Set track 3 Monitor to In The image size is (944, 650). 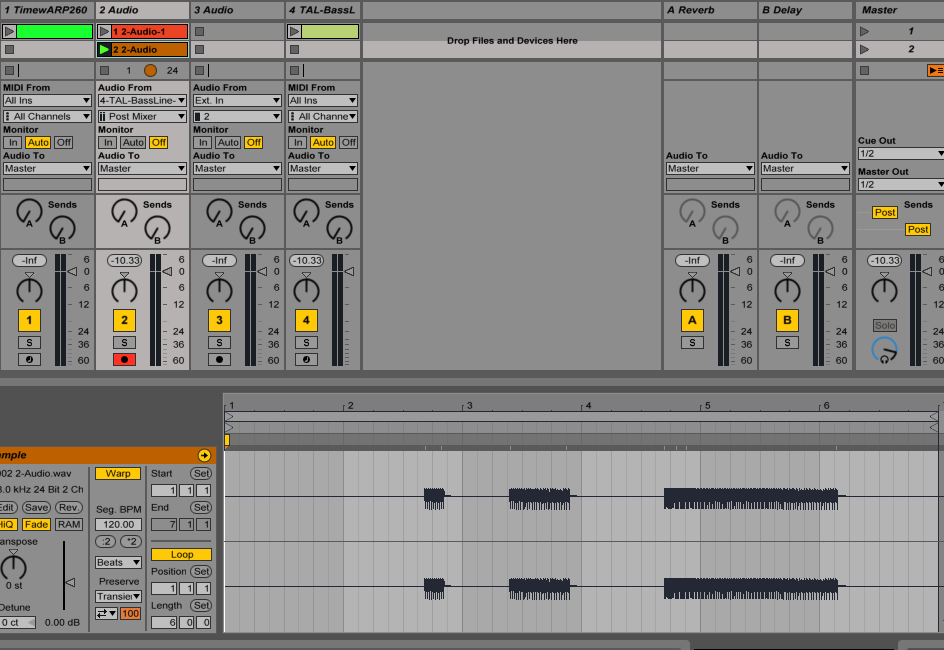(203, 143)
